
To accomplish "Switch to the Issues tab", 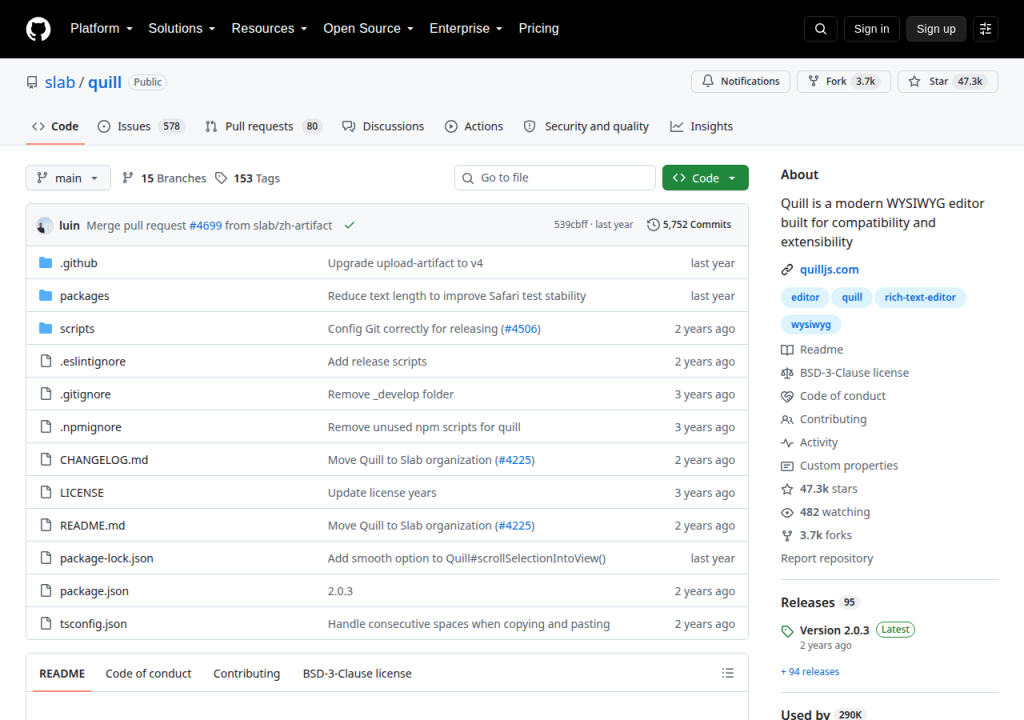I will click(140, 126).
